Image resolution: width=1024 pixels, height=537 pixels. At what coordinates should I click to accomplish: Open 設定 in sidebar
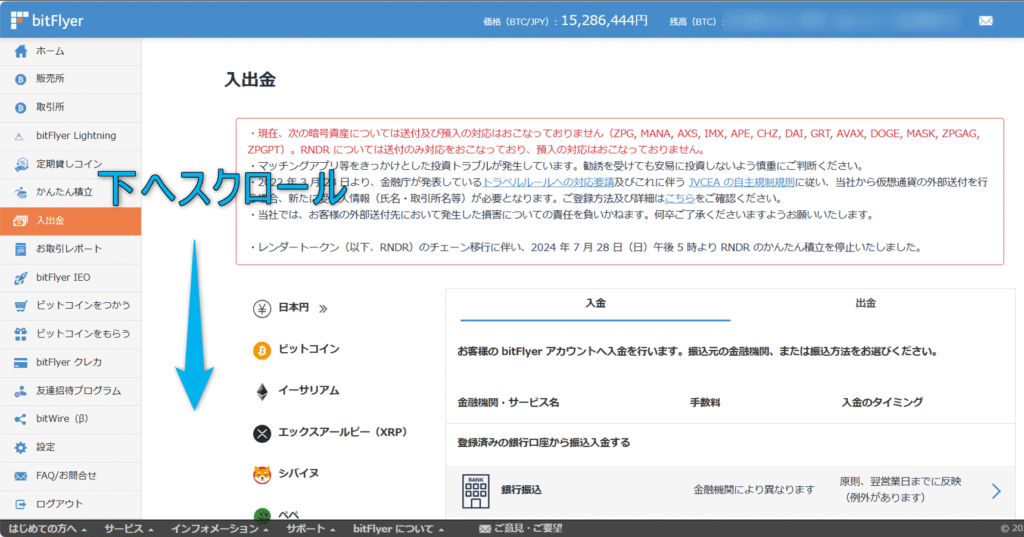(71, 448)
